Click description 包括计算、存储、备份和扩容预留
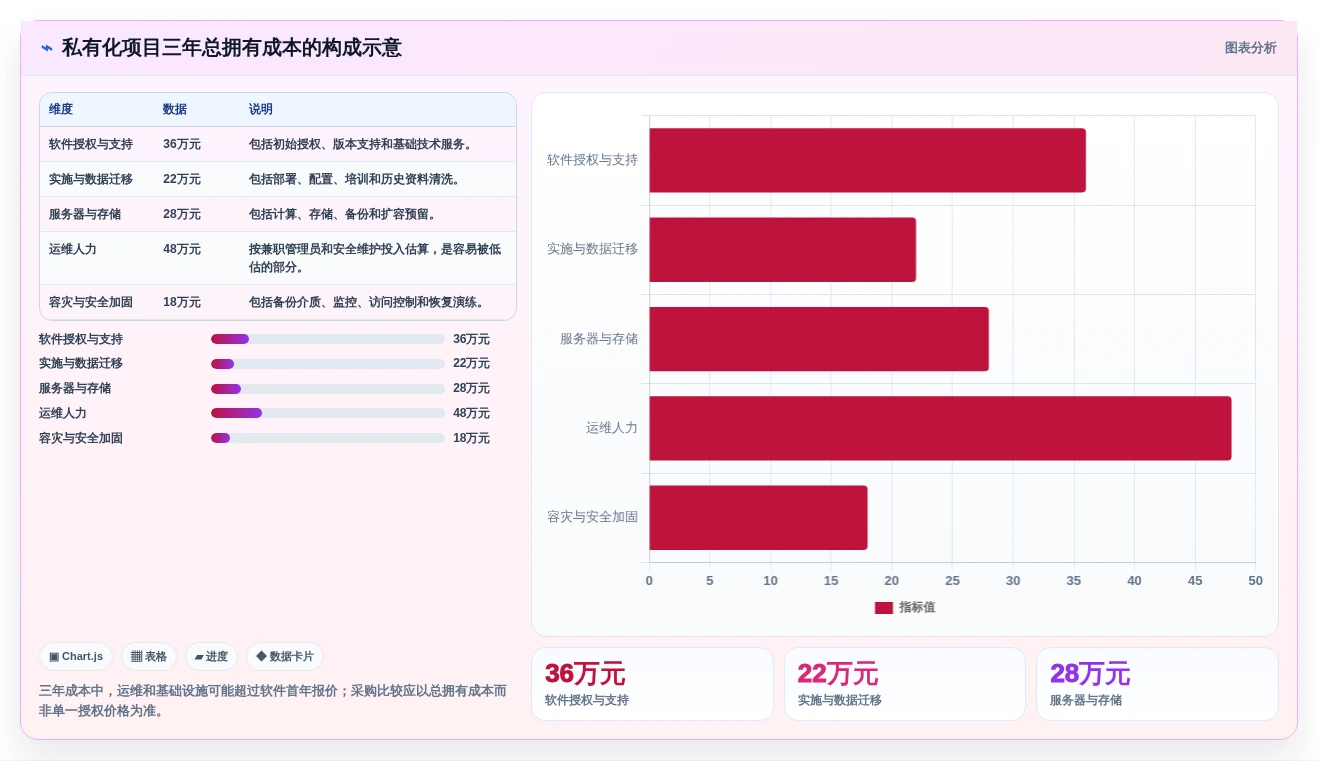 345,214
